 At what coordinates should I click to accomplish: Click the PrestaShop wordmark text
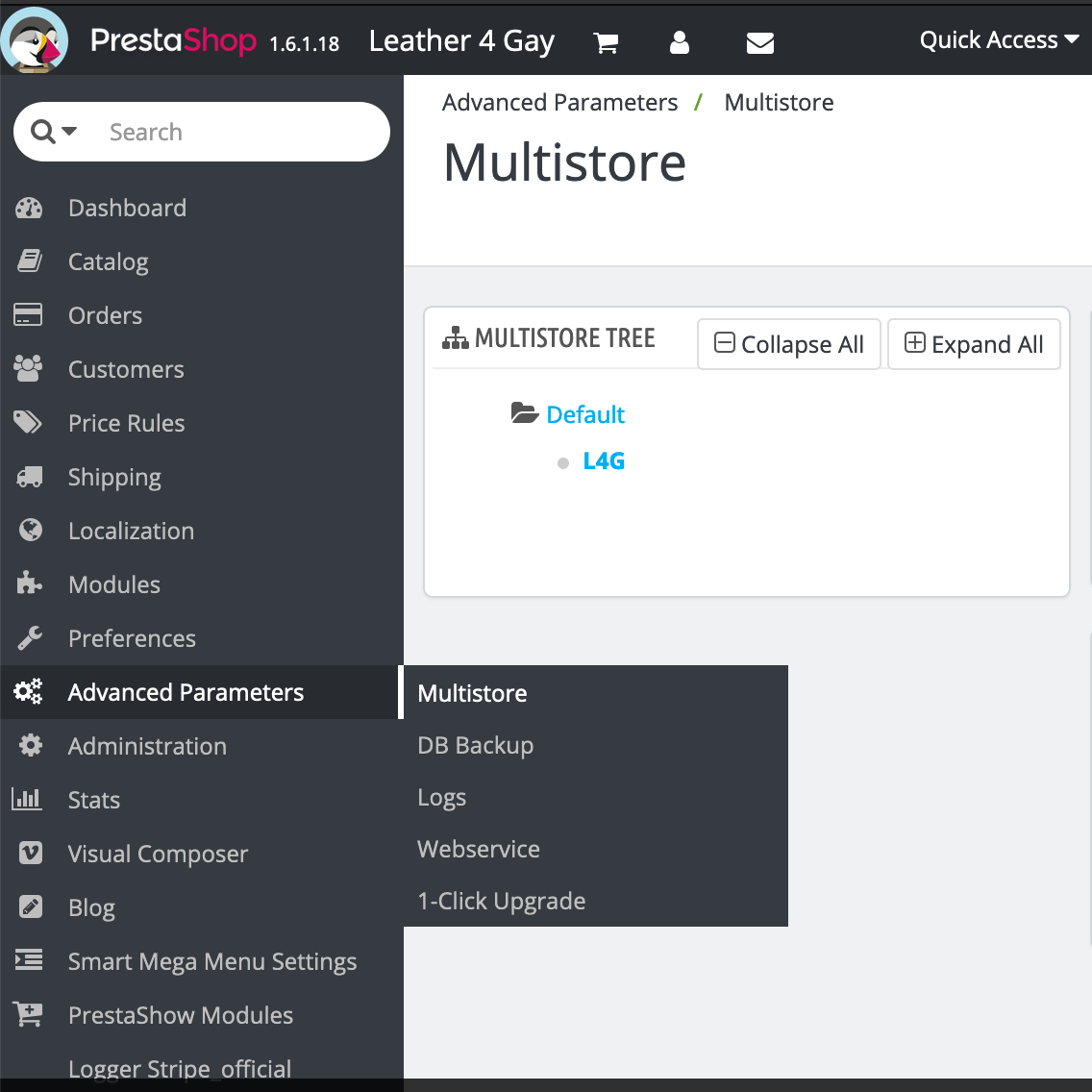pos(173,40)
